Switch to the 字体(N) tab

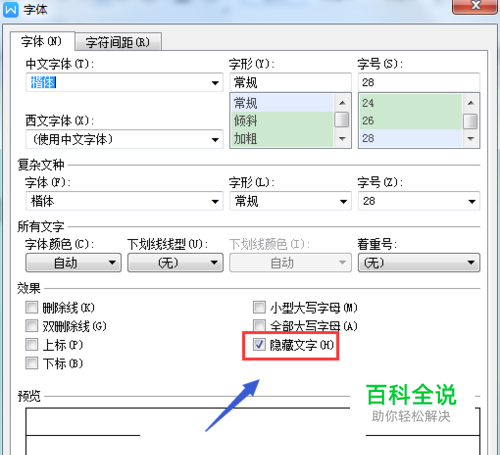coord(42,42)
